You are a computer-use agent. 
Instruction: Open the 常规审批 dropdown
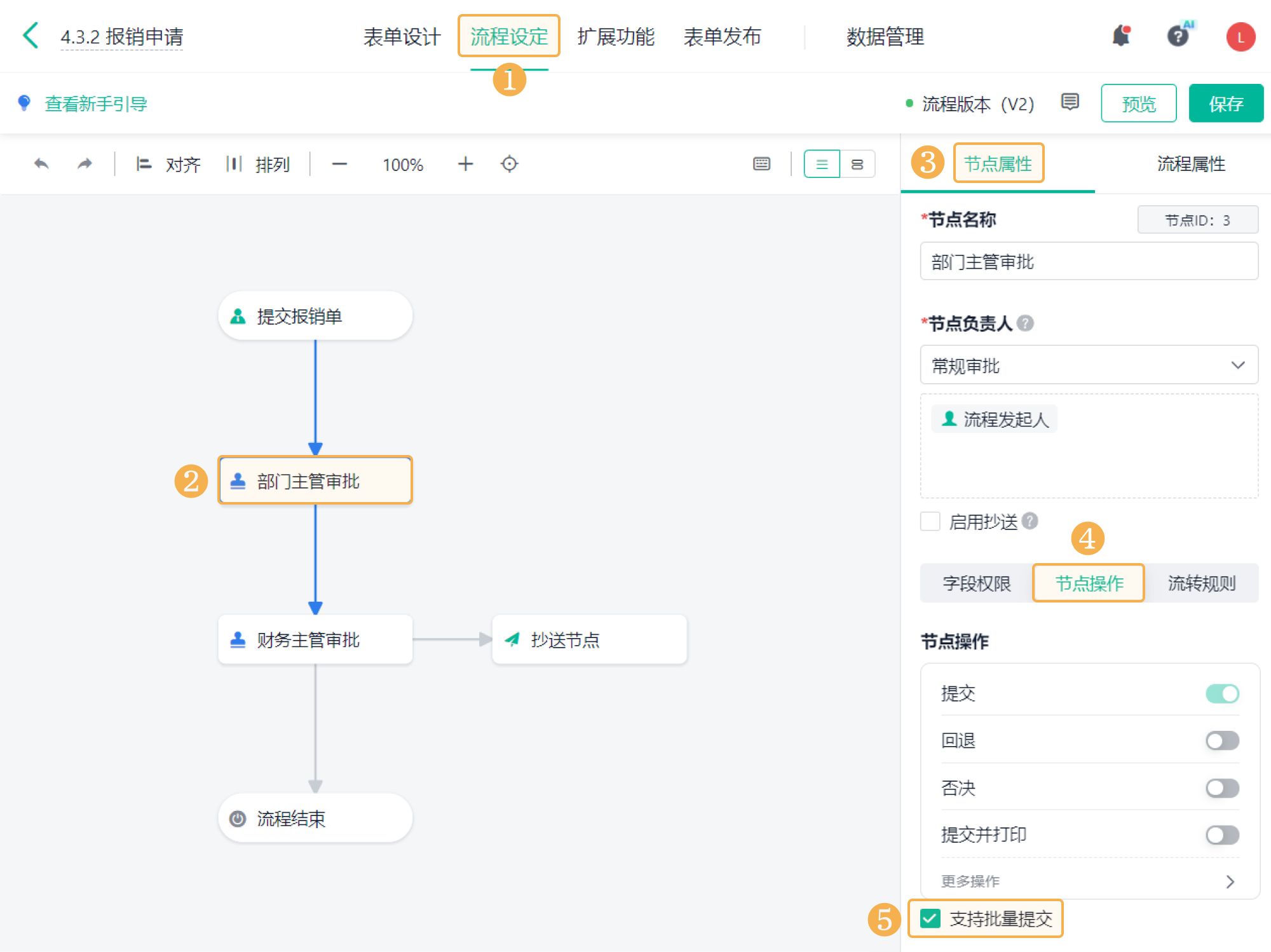[1089, 365]
